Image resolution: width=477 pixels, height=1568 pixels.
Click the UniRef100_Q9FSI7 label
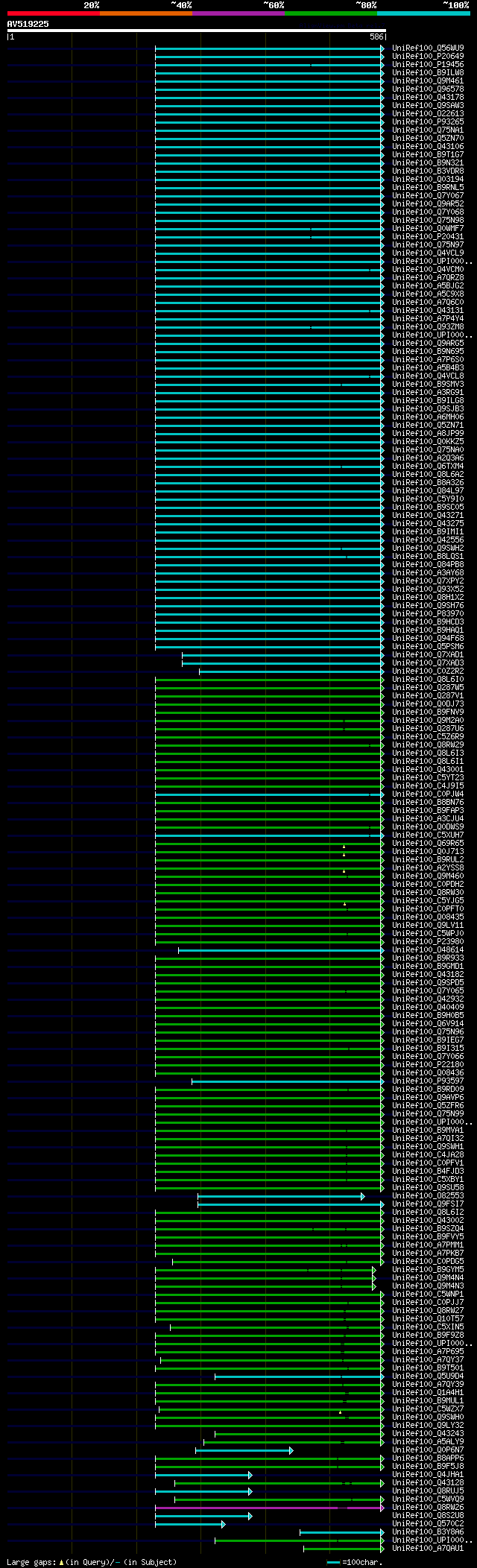click(428, 1204)
